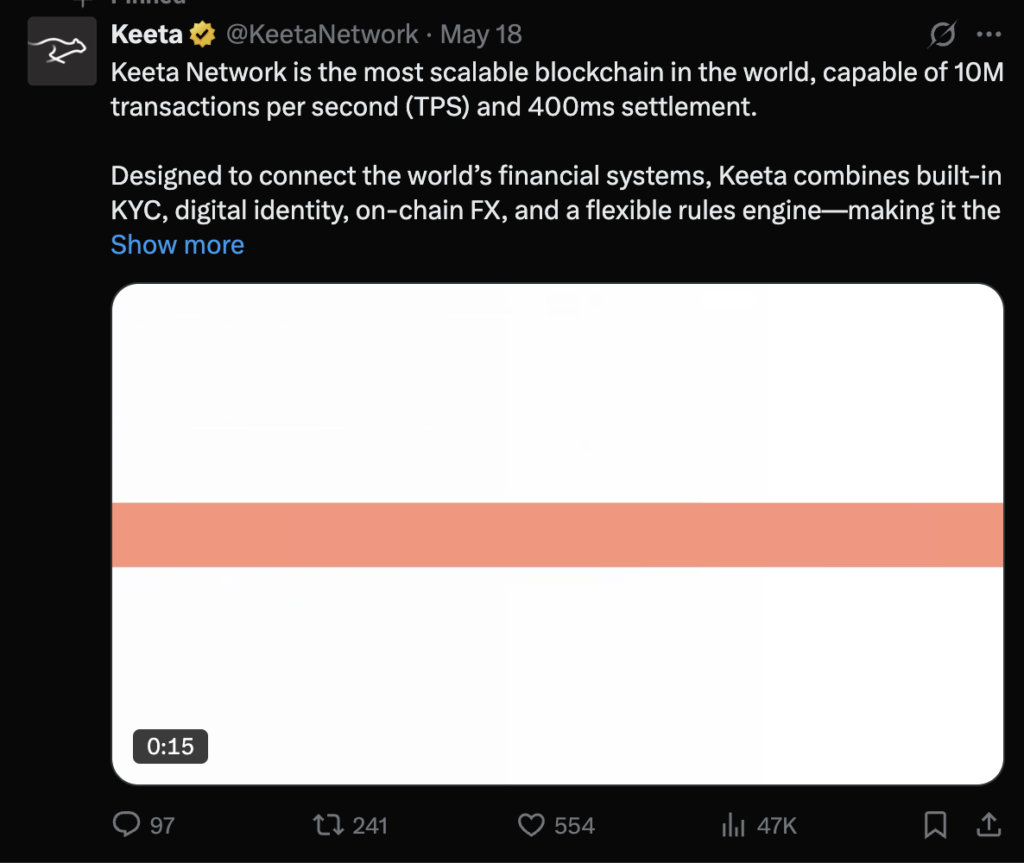The height and width of the screenshot is (863, 1024).
Task: Expand the post with Show more
Action: 177,245
